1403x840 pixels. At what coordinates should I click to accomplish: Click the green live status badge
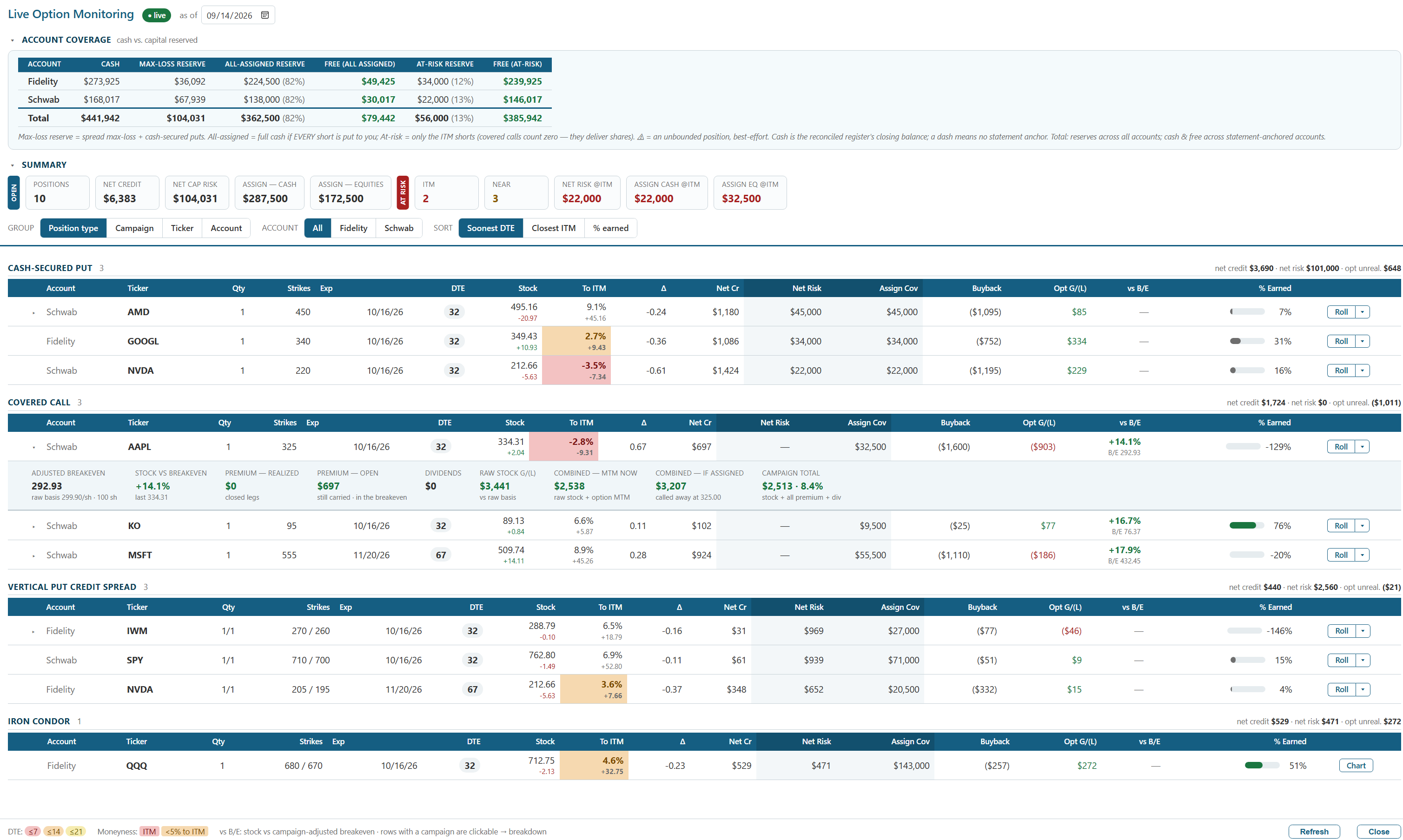[x=157, y=15]
